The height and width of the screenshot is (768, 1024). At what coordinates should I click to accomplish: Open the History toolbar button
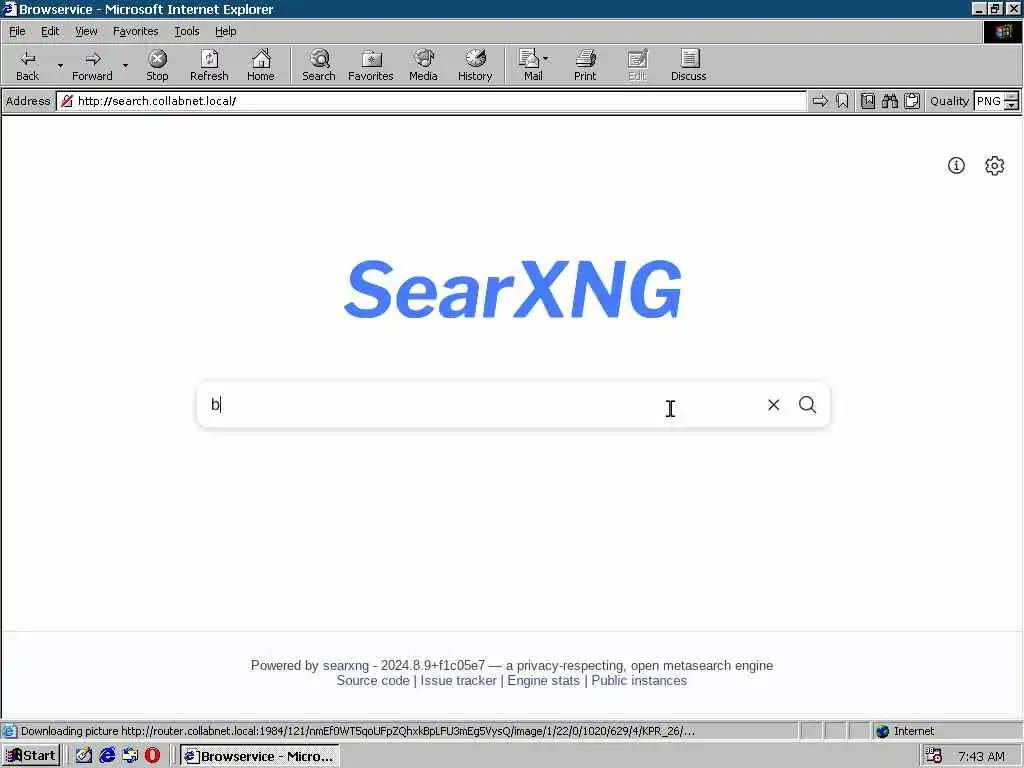tap(475, 65)
